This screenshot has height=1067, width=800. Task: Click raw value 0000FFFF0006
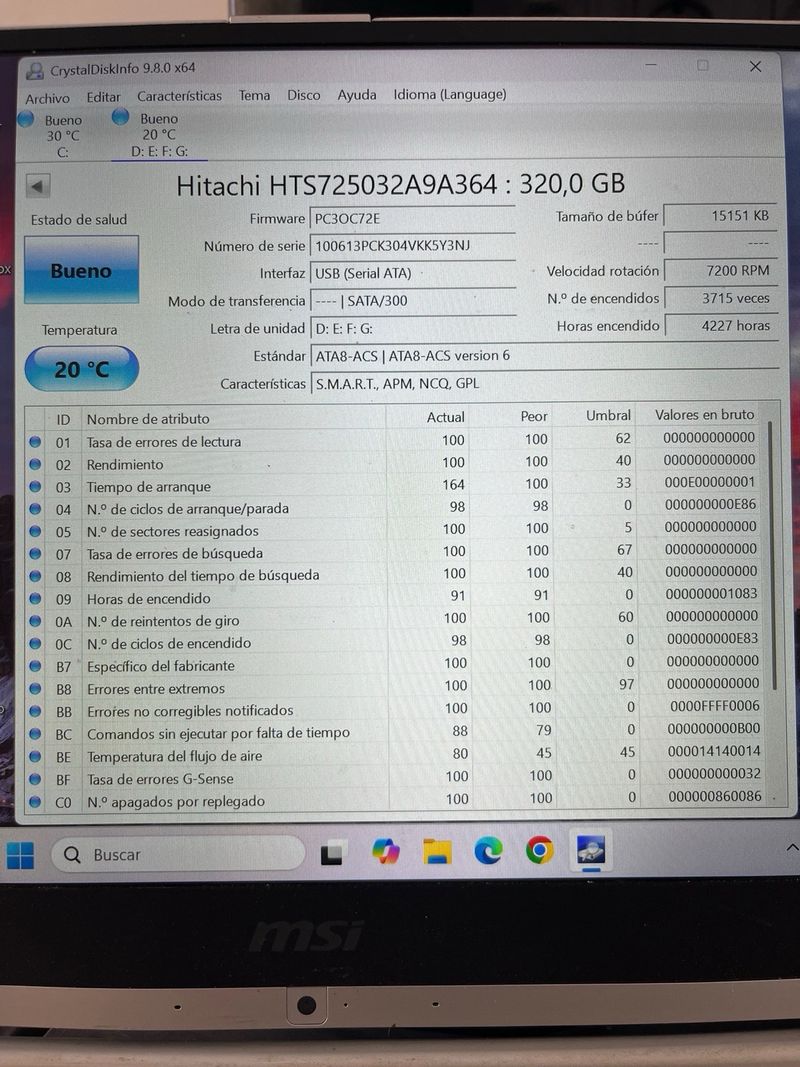(714, 706)
